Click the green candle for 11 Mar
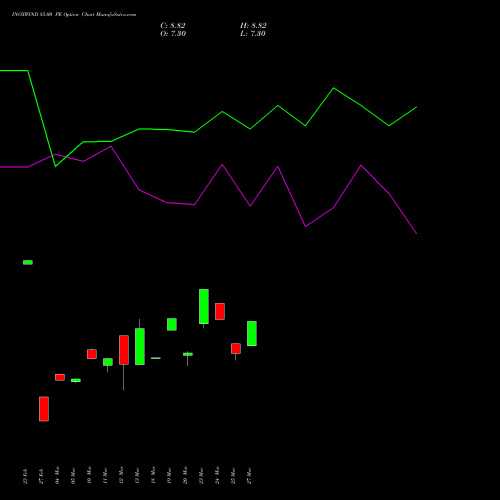Screen dimensions: 500x500 coord(108,362)
